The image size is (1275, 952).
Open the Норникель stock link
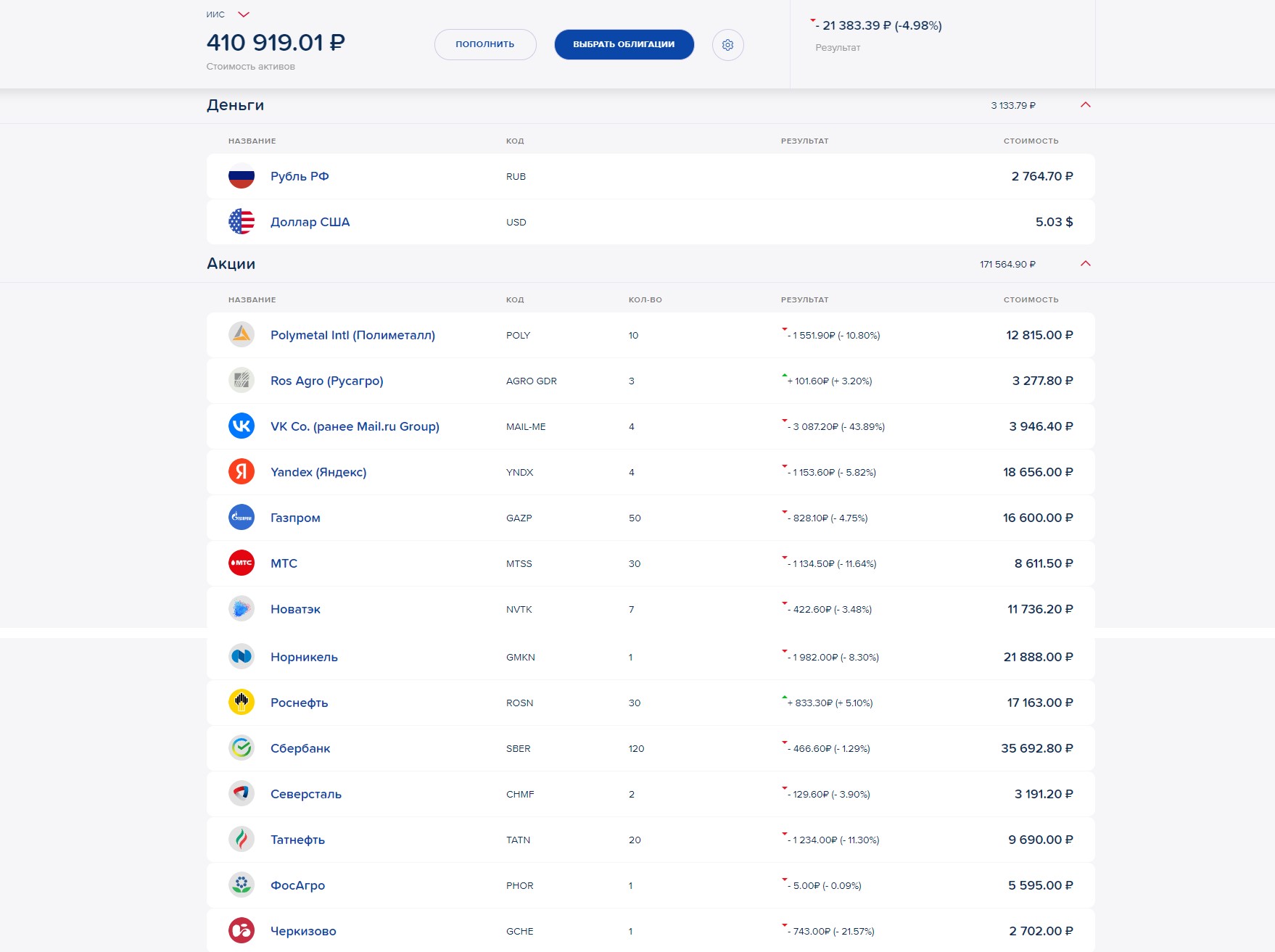(x=304, y=657)
